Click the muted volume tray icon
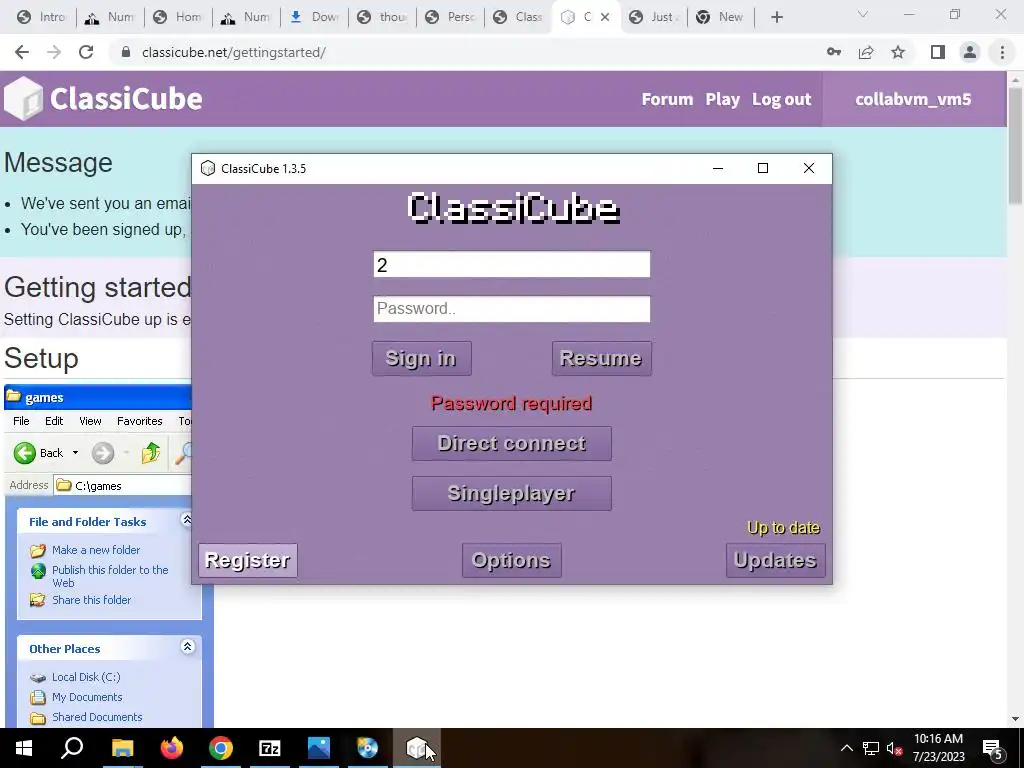Image resolution: width=1024 pixels, height=768 pixels. [894, 748]
